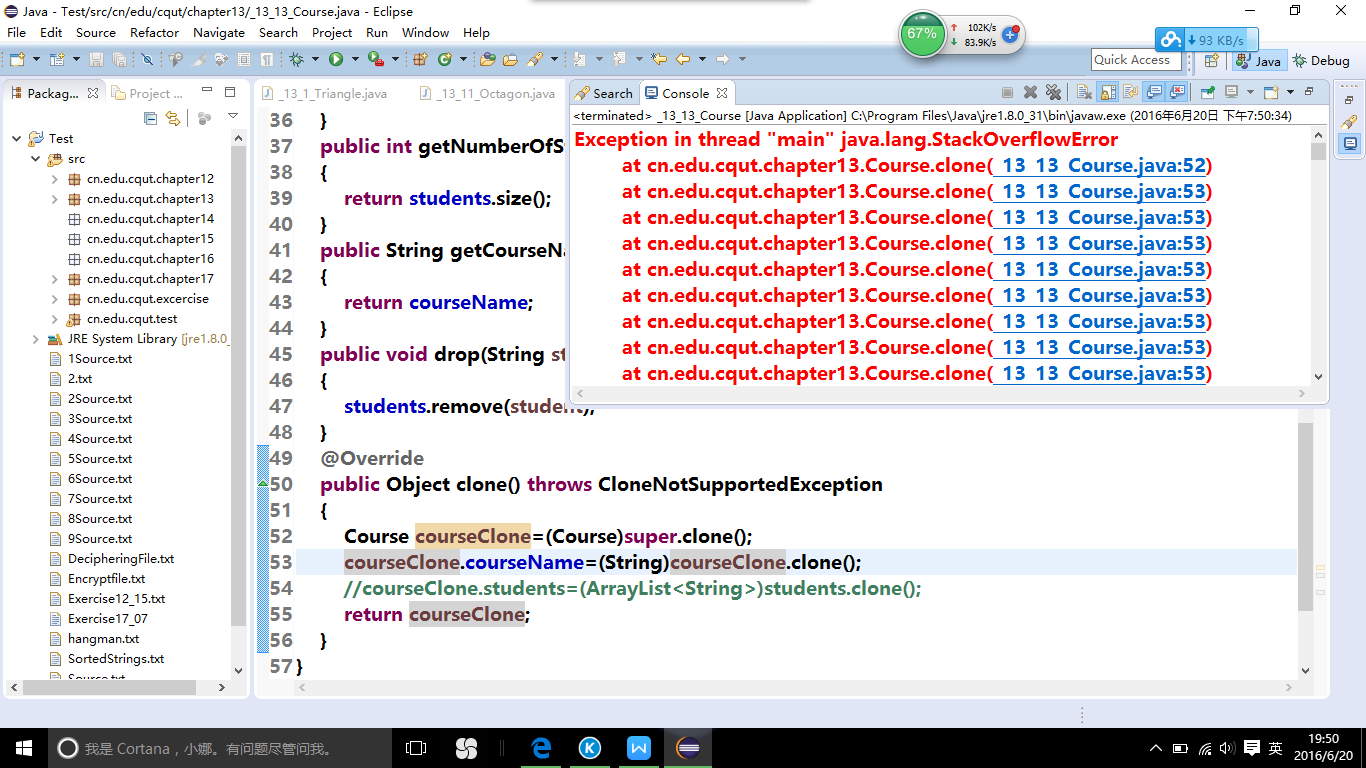Screen dimensions: 1366x768
Task: Click the Search flashlight toolbar icon
Action: (534, 60)
